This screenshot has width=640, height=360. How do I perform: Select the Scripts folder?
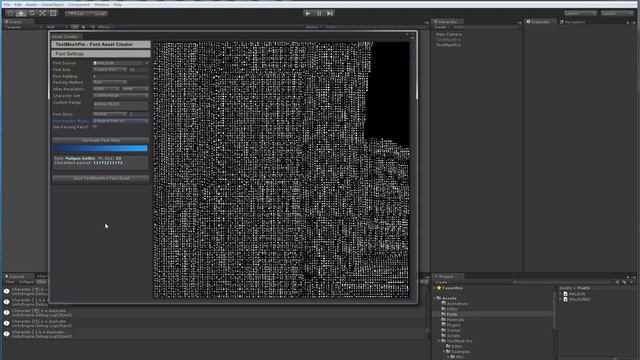tap(453, 336)
